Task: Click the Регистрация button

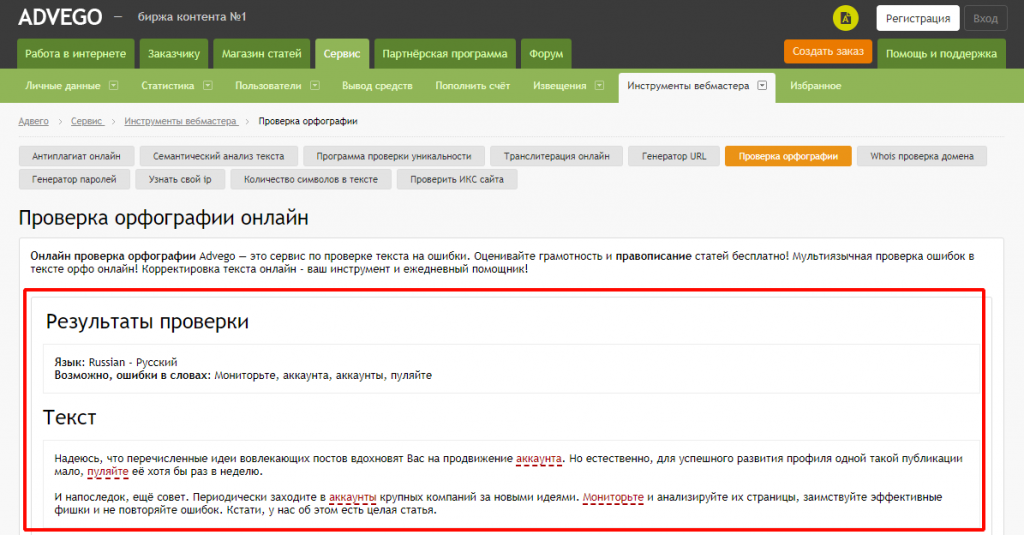Action: (917, 18)
